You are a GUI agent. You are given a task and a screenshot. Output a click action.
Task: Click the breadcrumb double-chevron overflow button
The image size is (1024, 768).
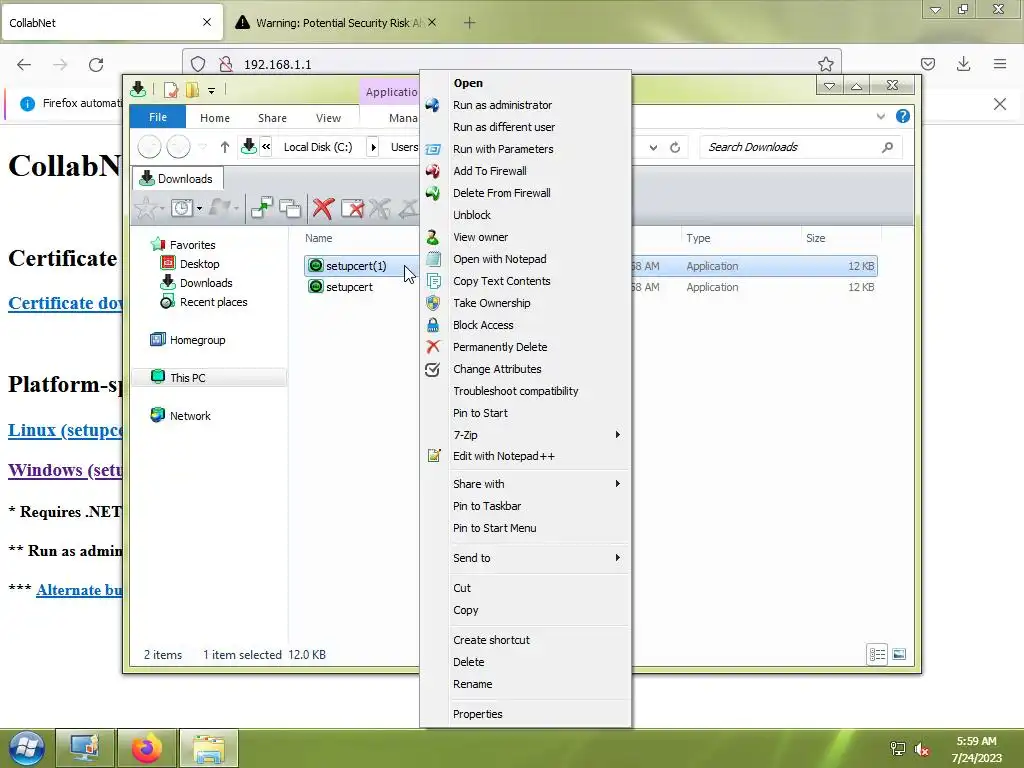(266, 147)
